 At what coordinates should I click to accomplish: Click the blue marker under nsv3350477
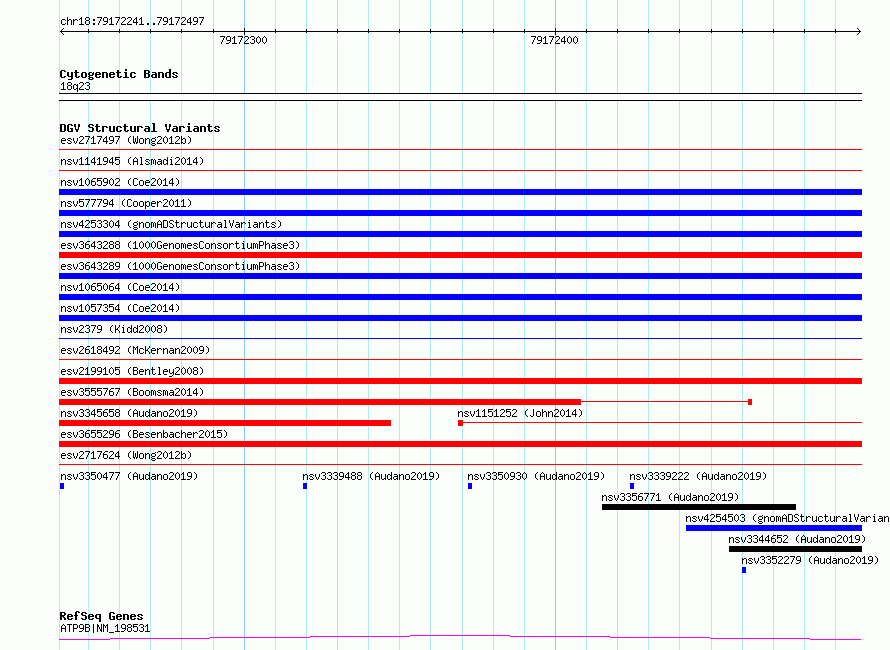(x=62, y=486)
